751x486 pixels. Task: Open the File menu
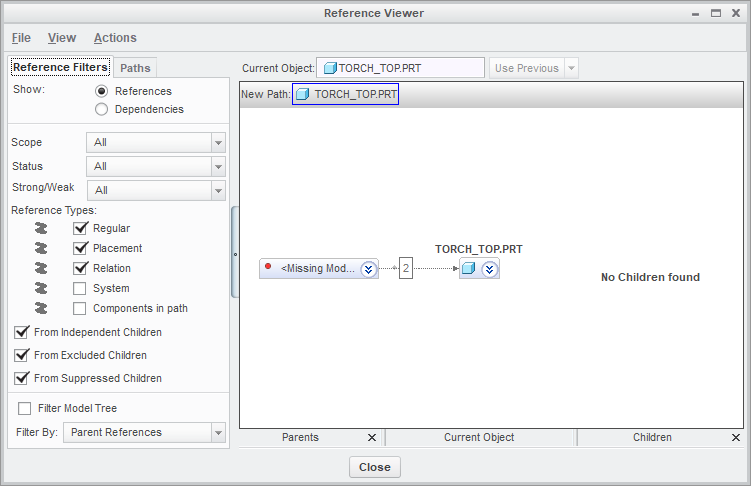coord(21,38)
